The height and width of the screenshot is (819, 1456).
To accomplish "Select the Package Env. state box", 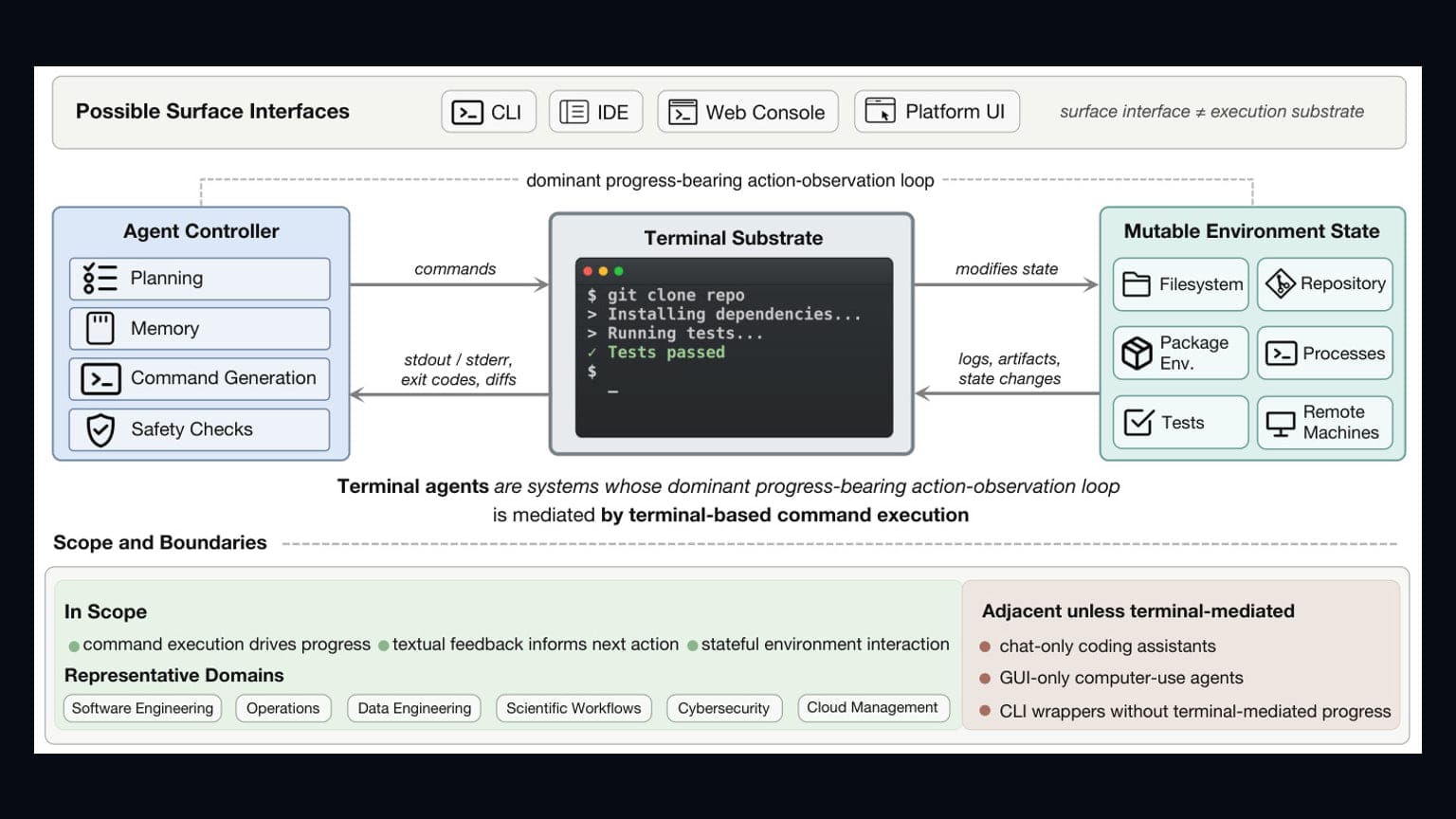I will [1181, 353].
